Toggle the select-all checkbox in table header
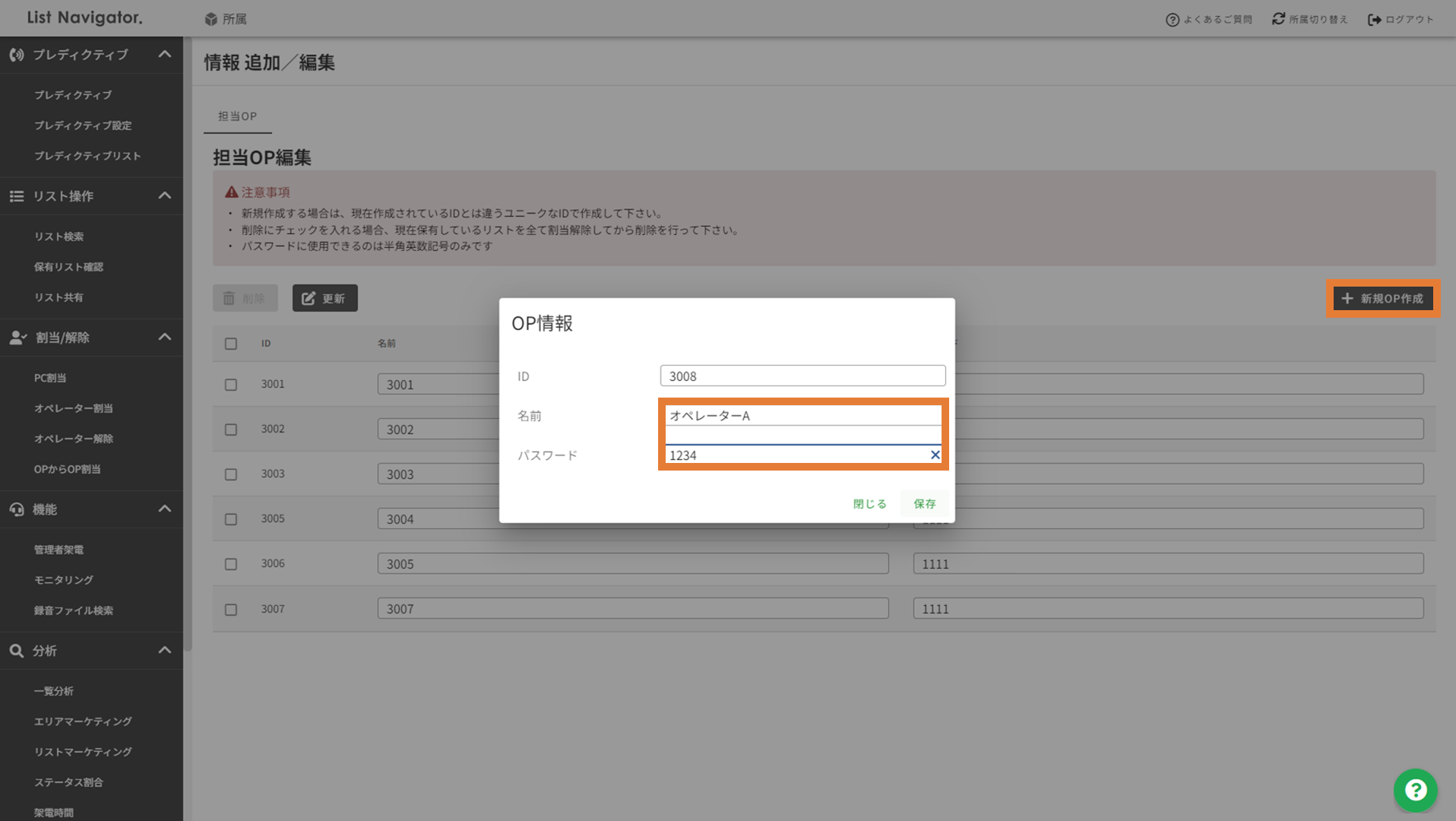 click(x=231, y=344)
